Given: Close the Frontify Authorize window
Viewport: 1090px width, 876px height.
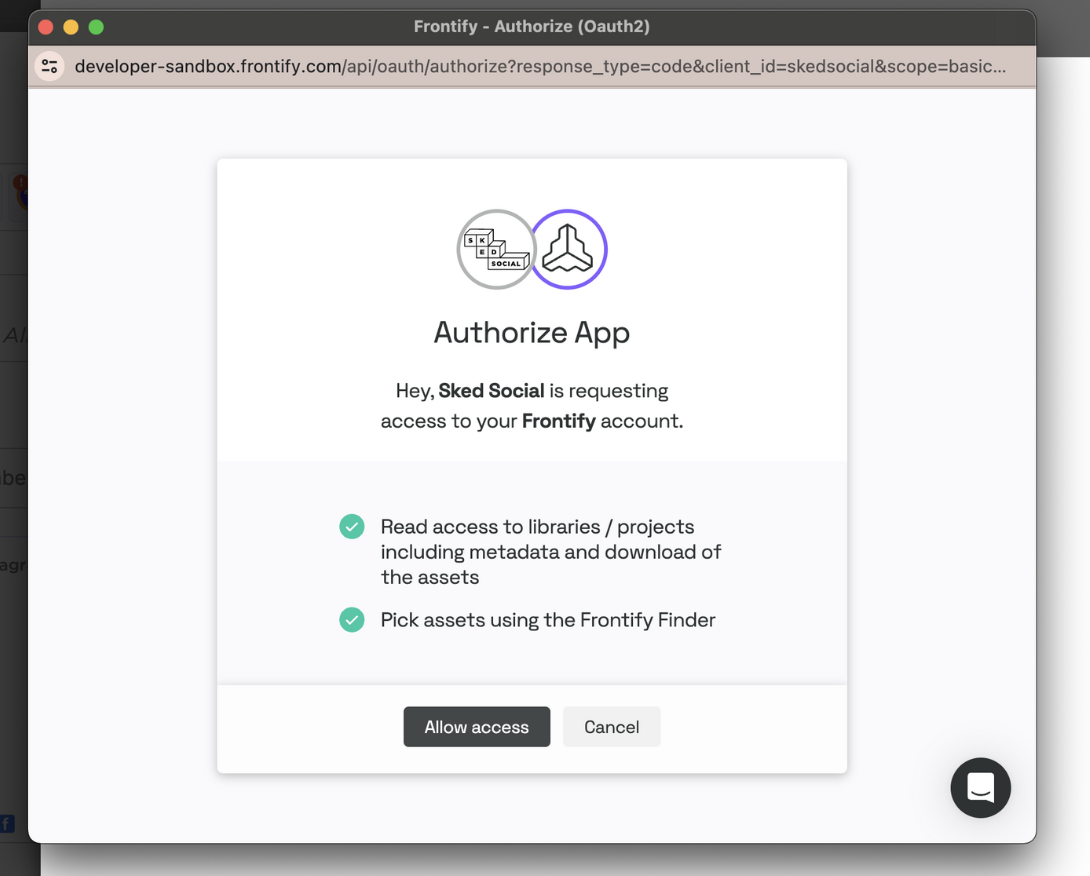Looking at the screenshot, I should [46, 27].
